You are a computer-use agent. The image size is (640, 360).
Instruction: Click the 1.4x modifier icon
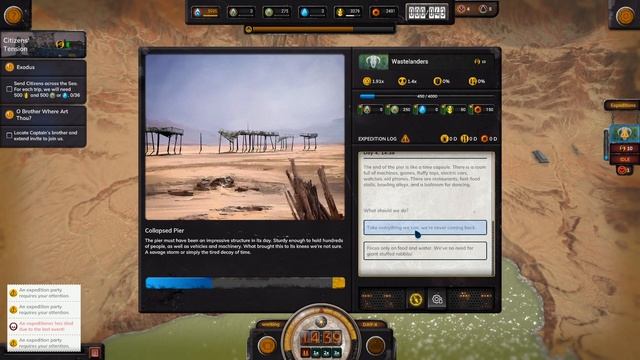click(x=402, y=81)
